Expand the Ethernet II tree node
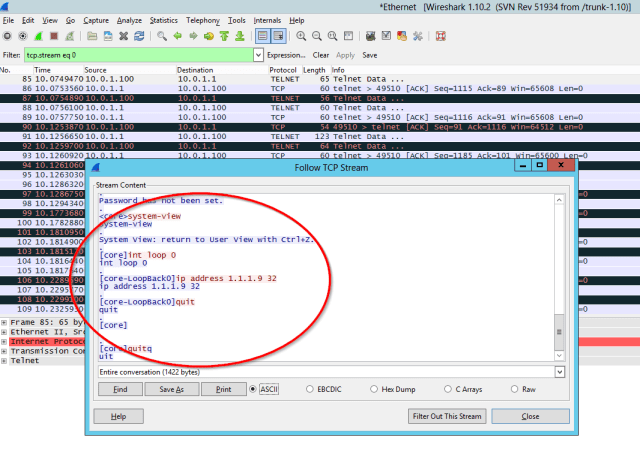 pos(4,332)
